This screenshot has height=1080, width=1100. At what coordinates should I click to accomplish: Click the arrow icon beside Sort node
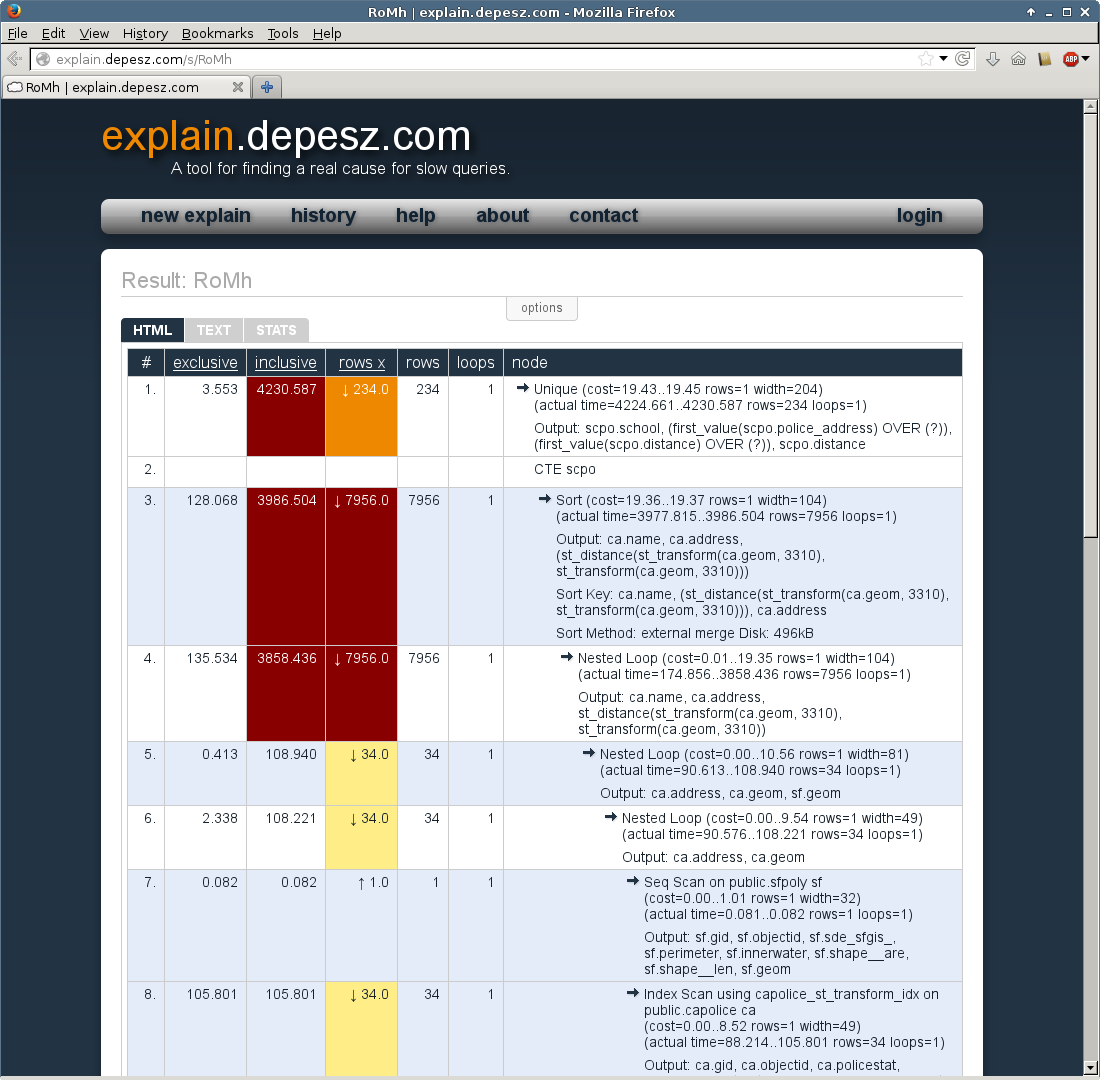[545, 499]
